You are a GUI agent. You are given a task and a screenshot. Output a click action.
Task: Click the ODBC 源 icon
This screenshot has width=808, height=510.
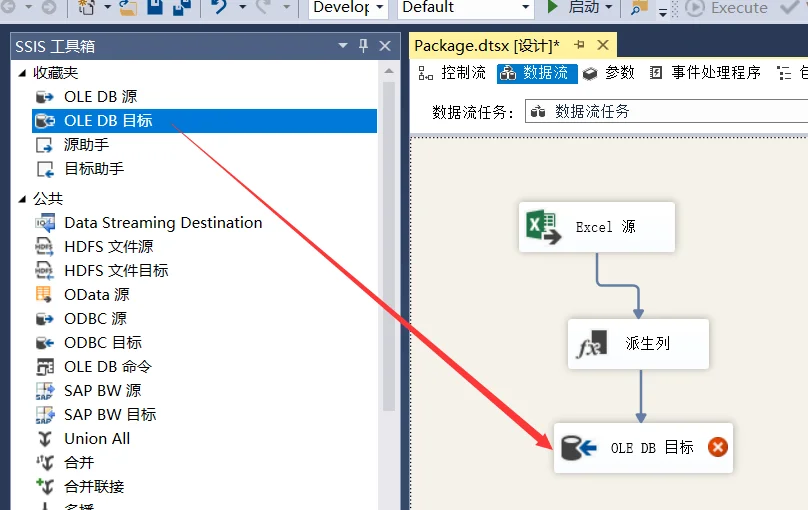[x=45, y=319]
